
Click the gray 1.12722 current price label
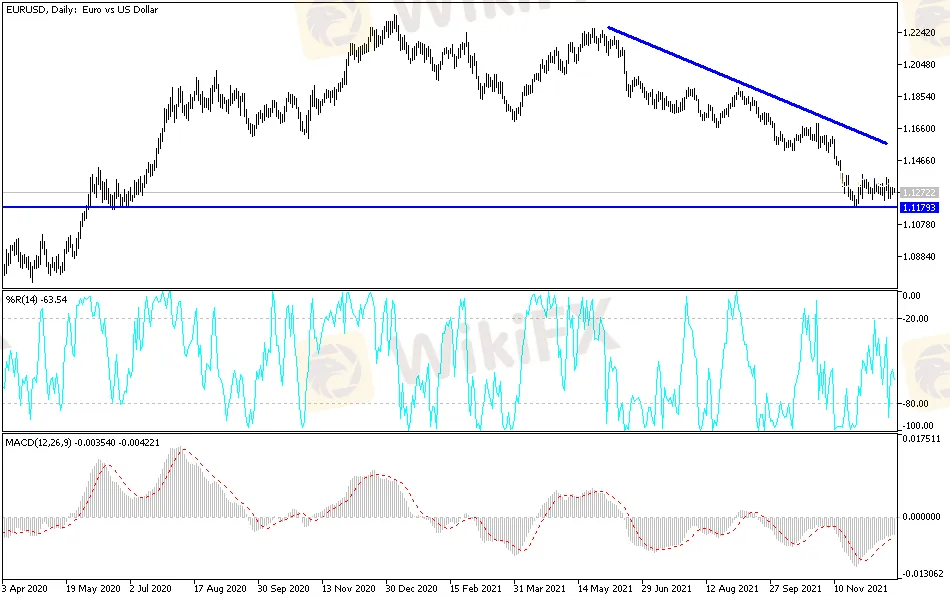[919, 192]
